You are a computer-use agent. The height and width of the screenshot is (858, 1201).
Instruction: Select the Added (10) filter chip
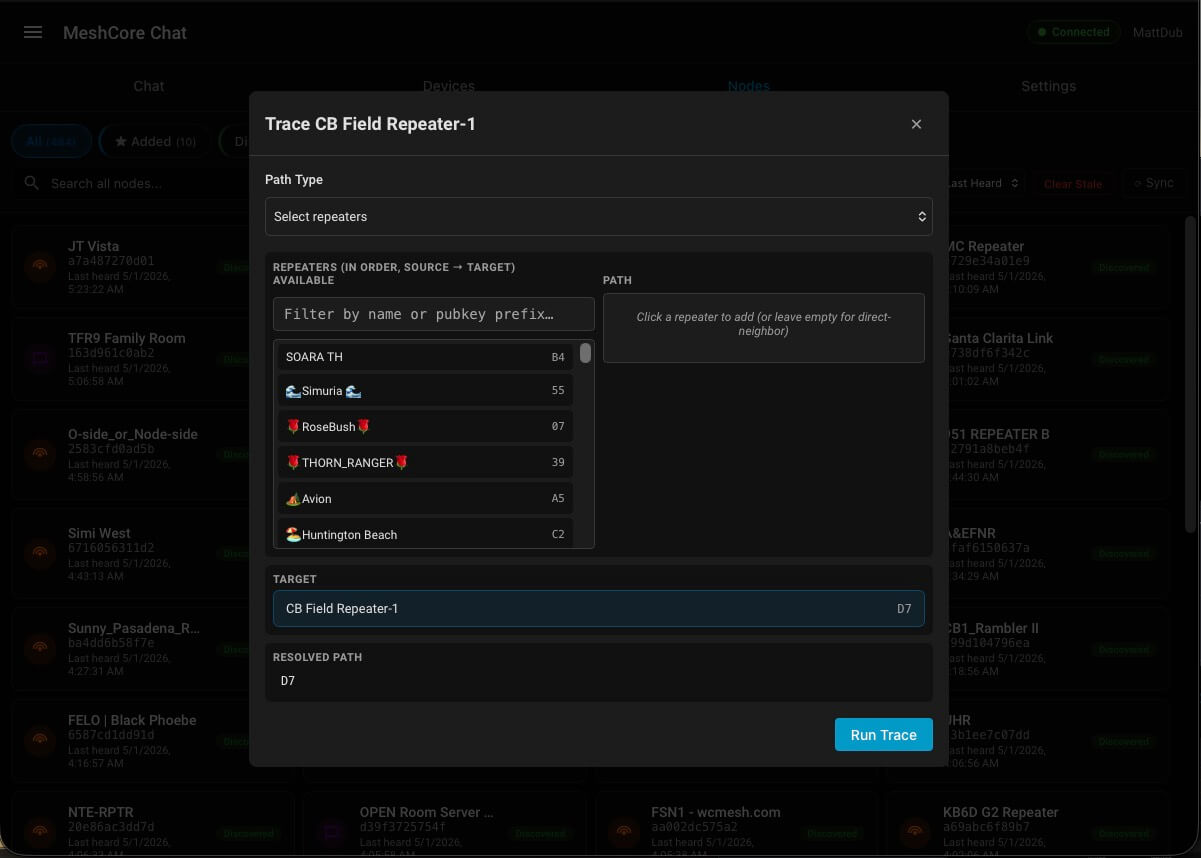coord(155,142)
